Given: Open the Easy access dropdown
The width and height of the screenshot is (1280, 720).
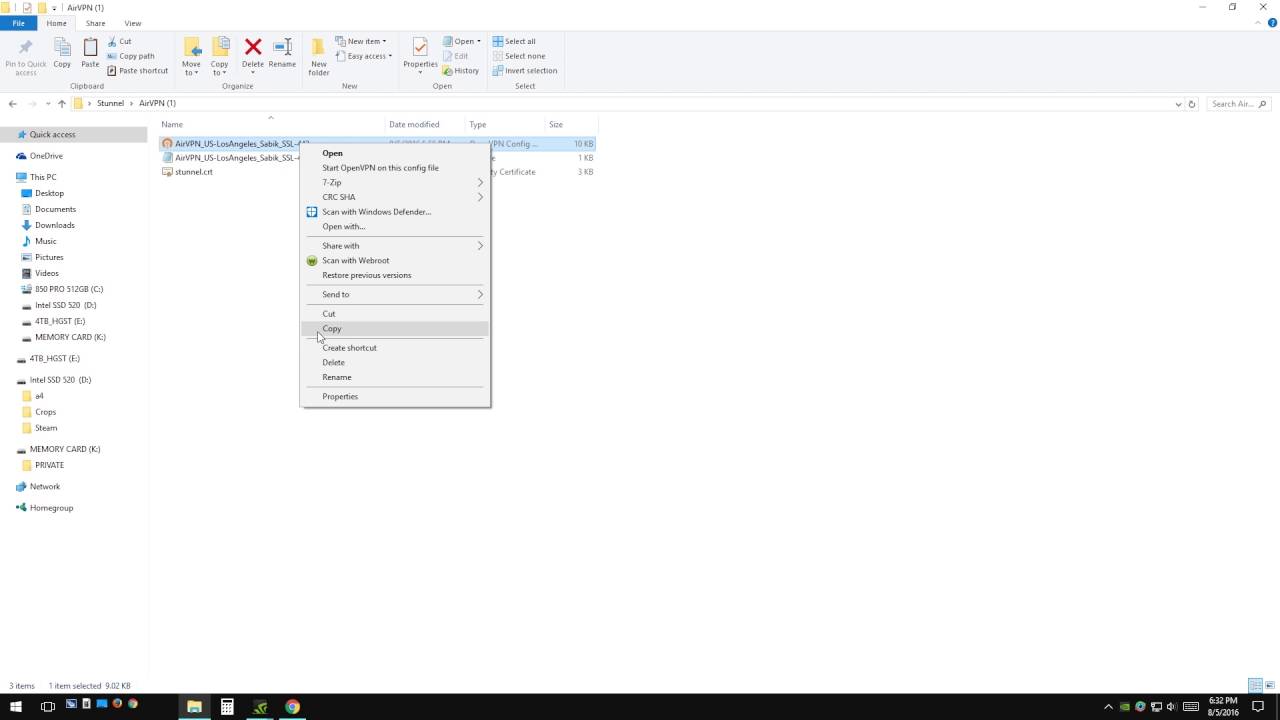Looking at the screenshot, I should pyautogui.click(x=364, y=56).
